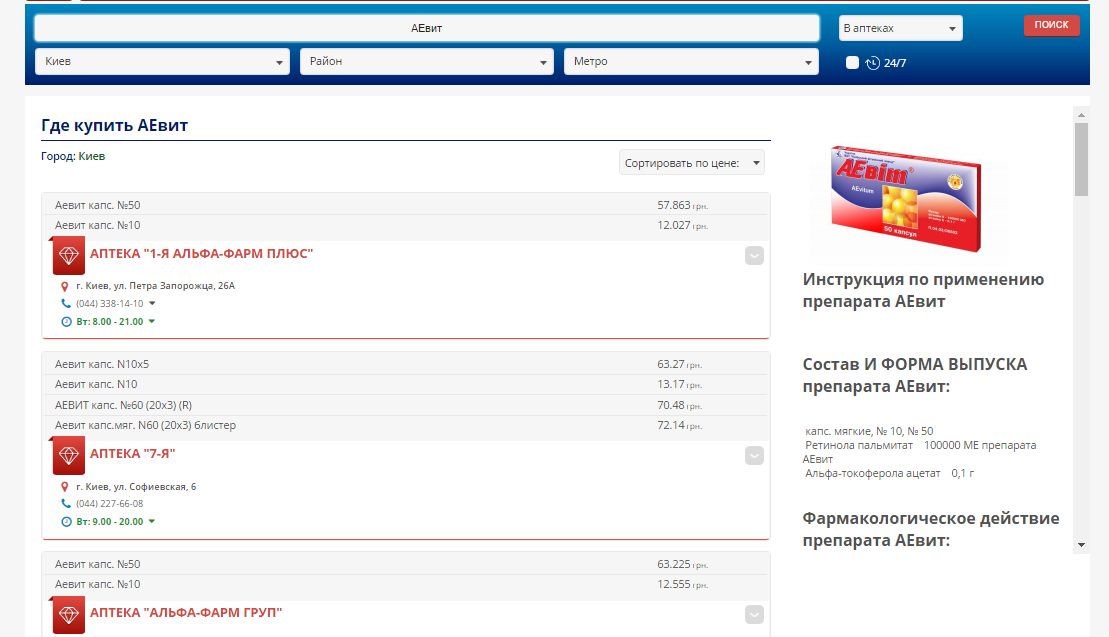Click the Аевит капс. N10 row priced 13.17
This screenshot has height=637, width=1109.
(x=406, y=384)
